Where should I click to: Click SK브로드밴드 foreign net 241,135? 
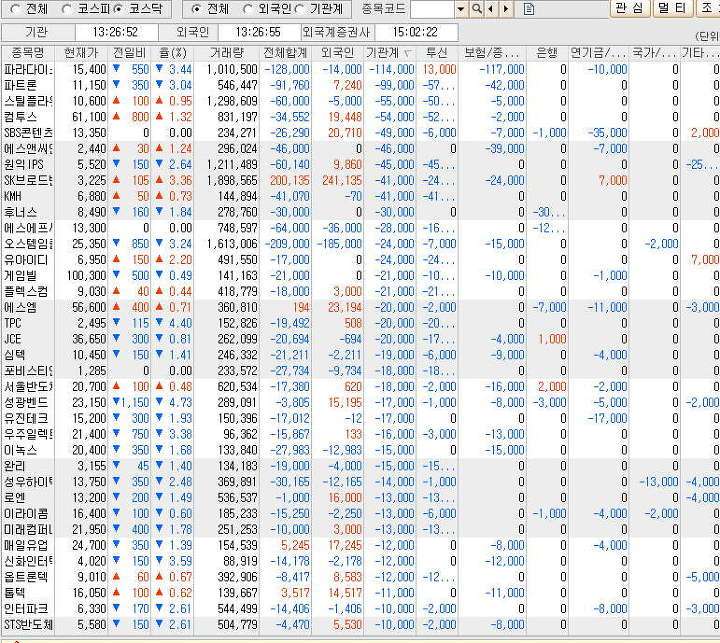[342, 180]
